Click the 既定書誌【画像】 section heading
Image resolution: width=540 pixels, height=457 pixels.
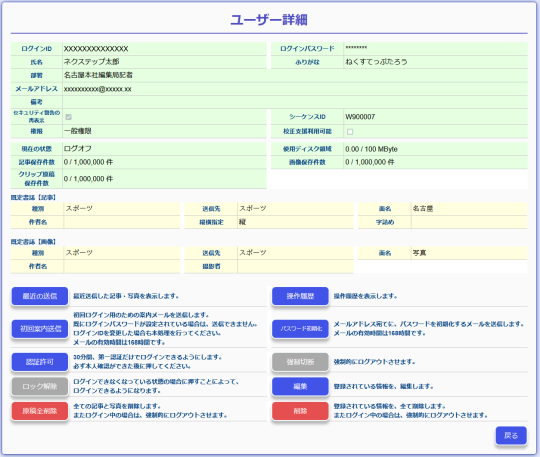tap(33, 242)
